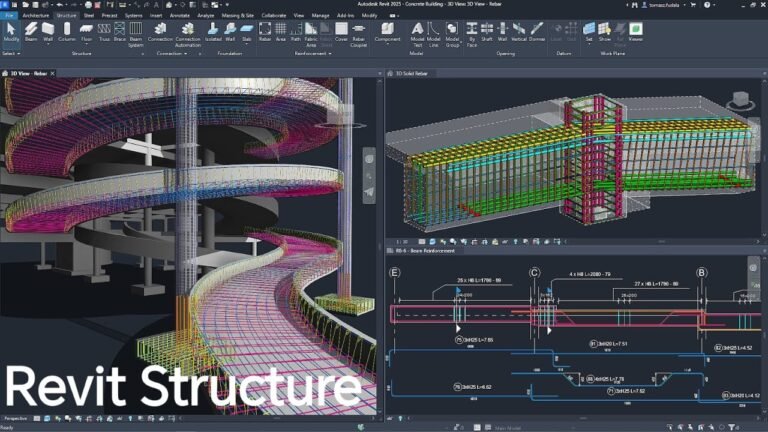Open the File tab
Viewport: 768px width, 432px height.
pos(9,16)
